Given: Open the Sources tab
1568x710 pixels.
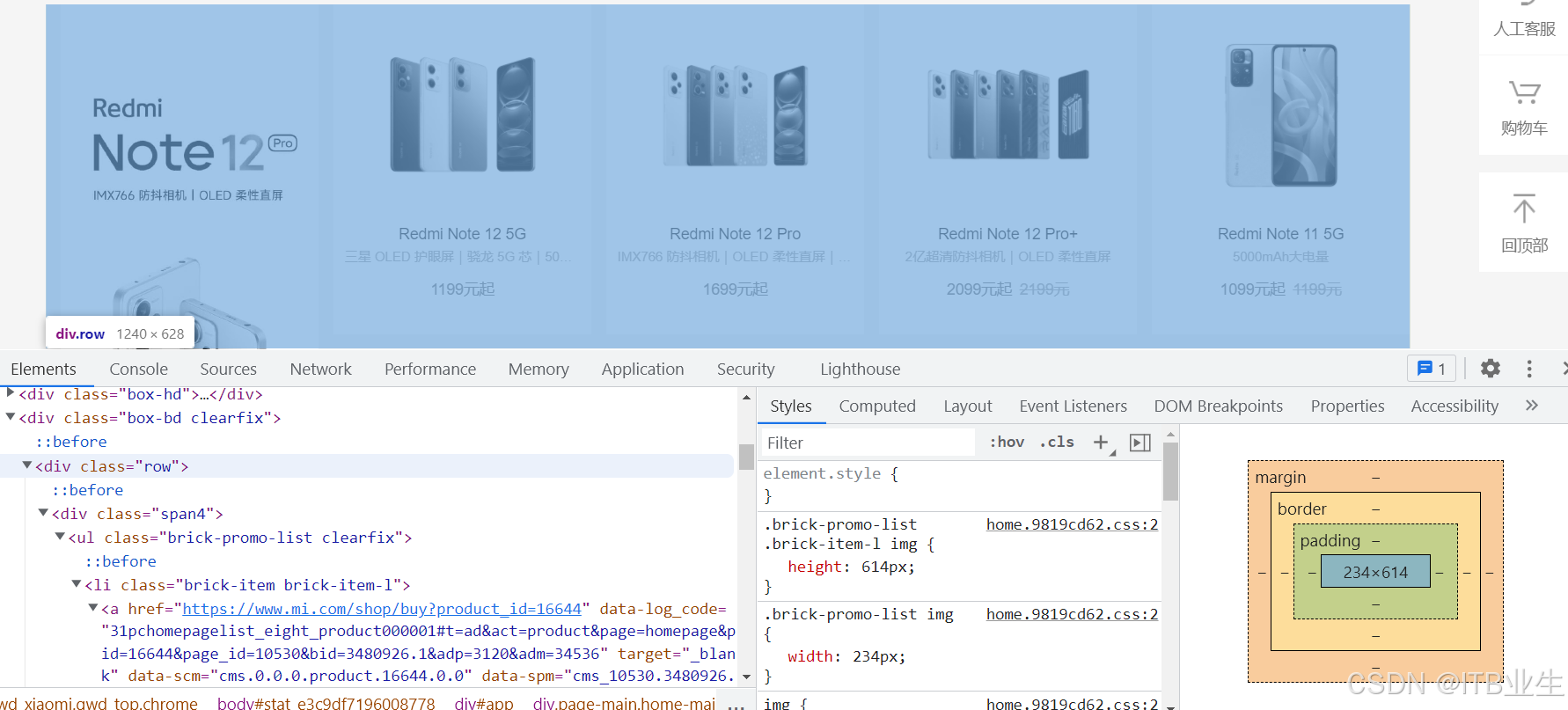Looking at the screenshot, I should [x=228, y=369].
